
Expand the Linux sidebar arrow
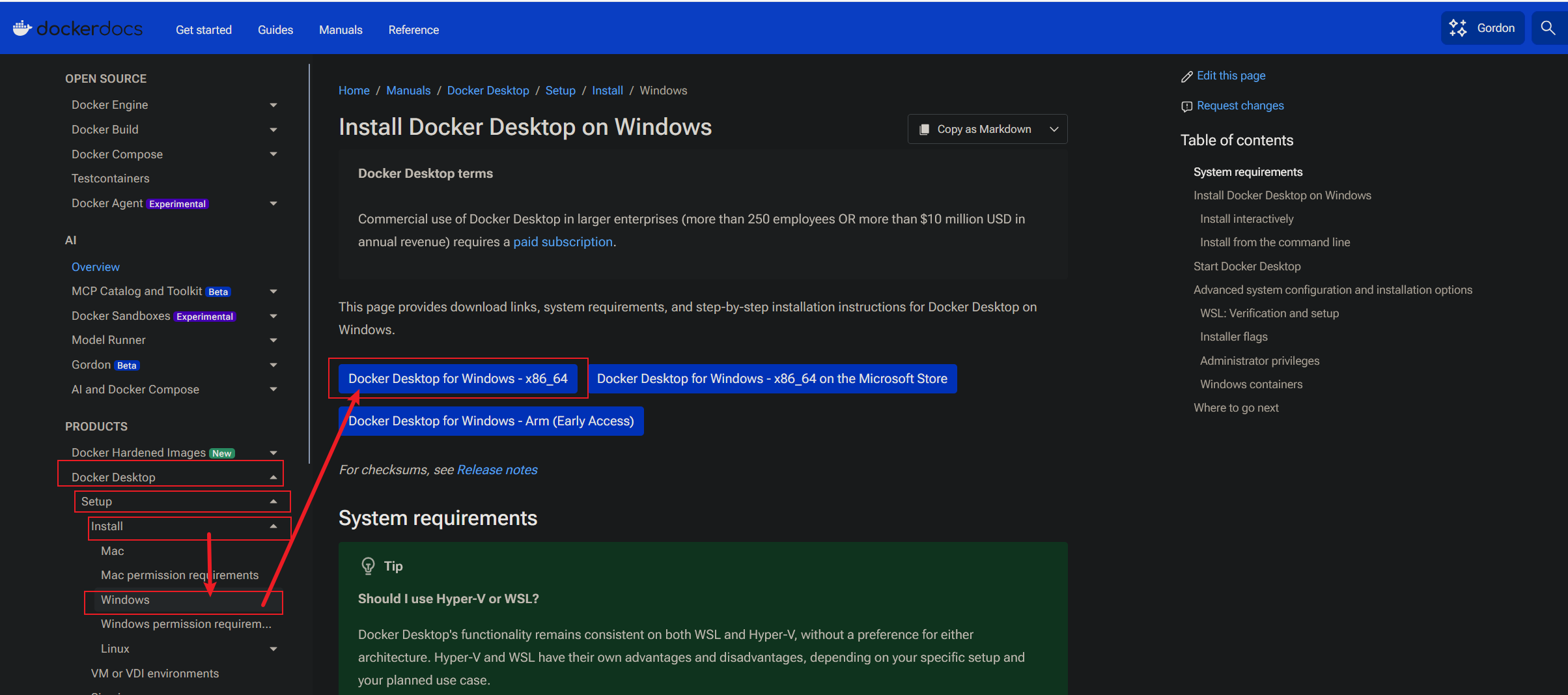point(273,649)
